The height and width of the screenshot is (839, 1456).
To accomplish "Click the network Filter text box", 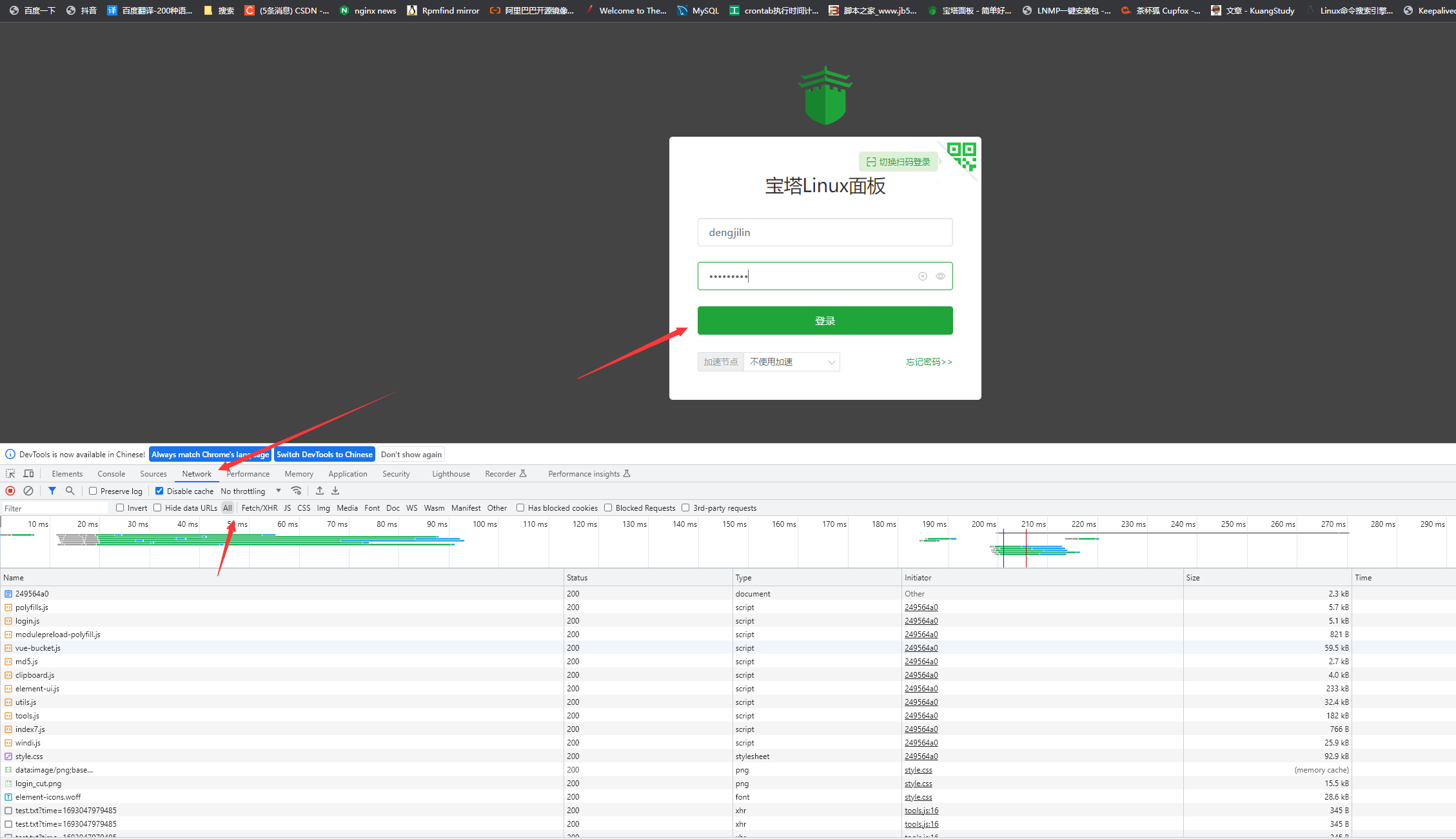I will click(55, 508).
